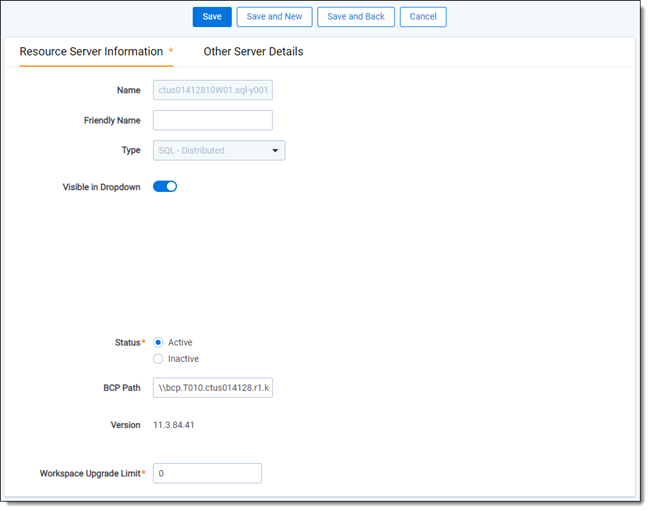Cancel editing the resource server
This screenshot has height=511, width=650.
coord(423,17)
